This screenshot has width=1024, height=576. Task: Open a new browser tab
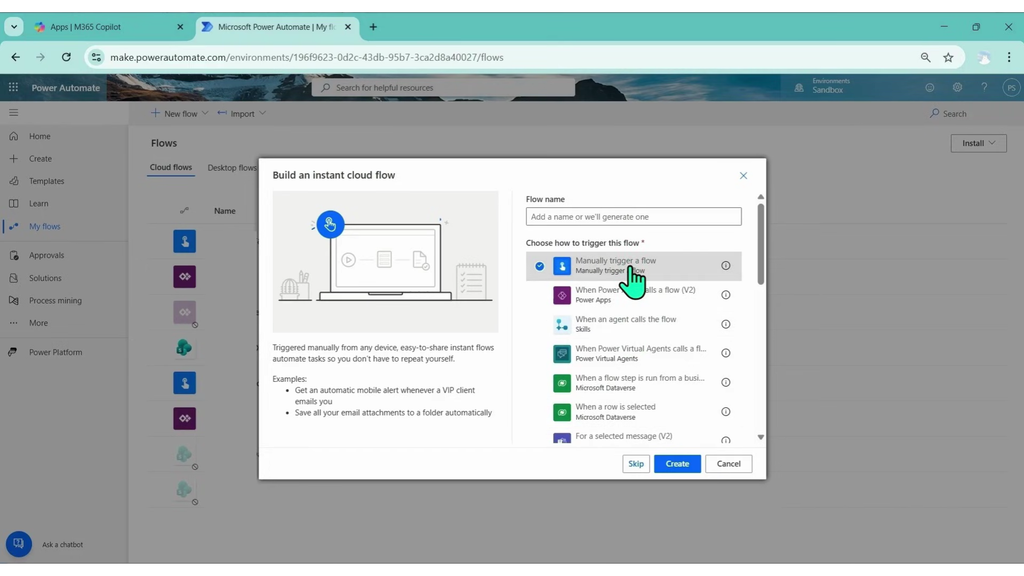pyautogui.click(x=373, y=27)
